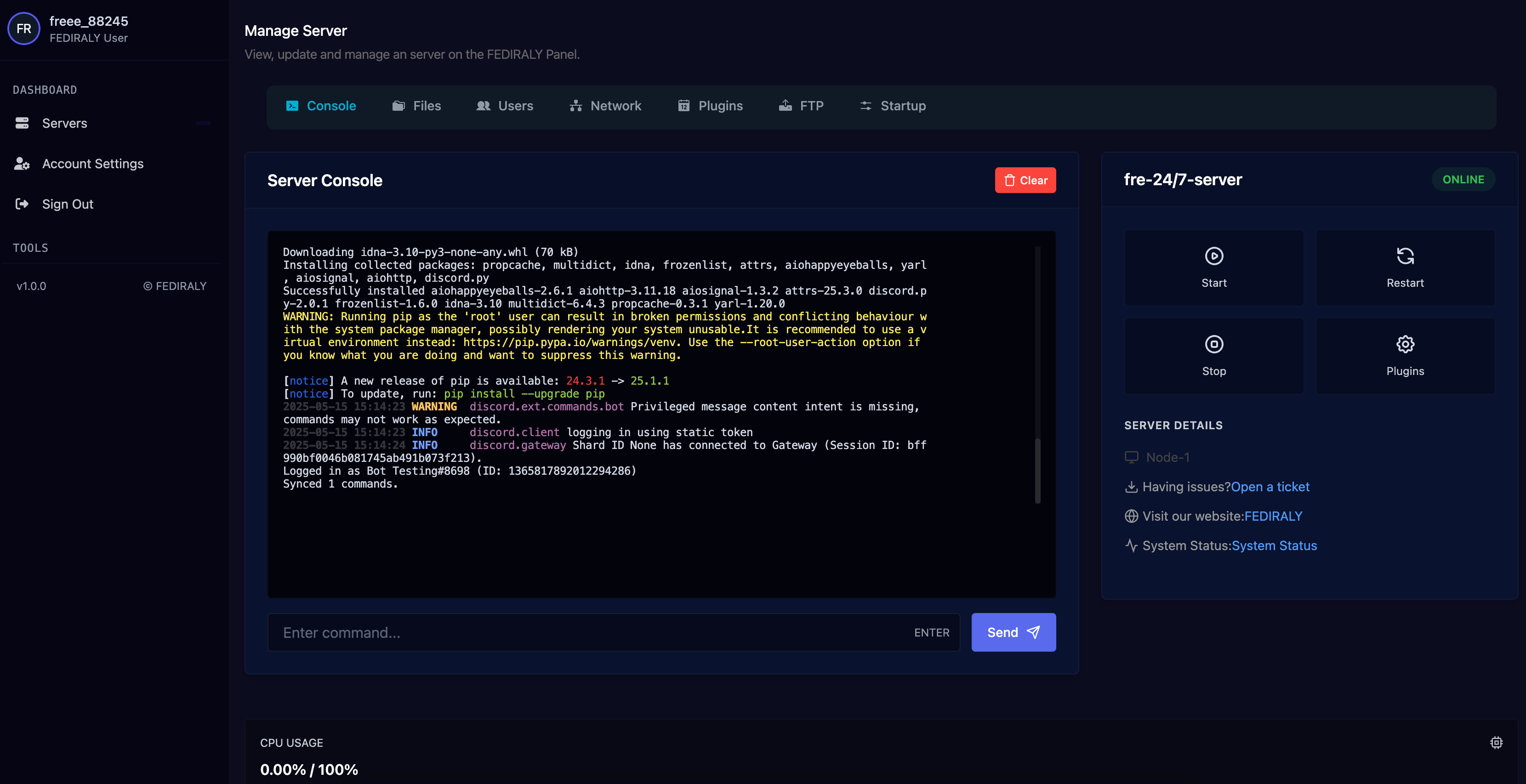Click the console output scrollbar
This screenshot has height=784, width=1526.
coord(1038,471)
